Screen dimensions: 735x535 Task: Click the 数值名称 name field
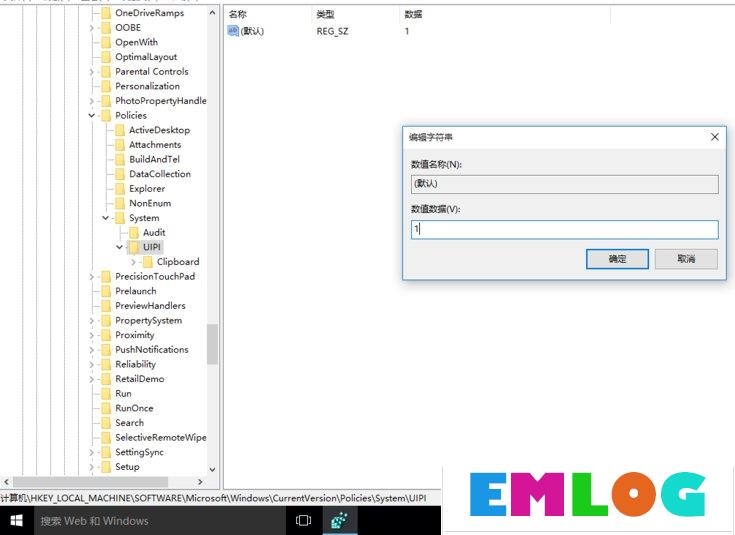click(564, 184)
